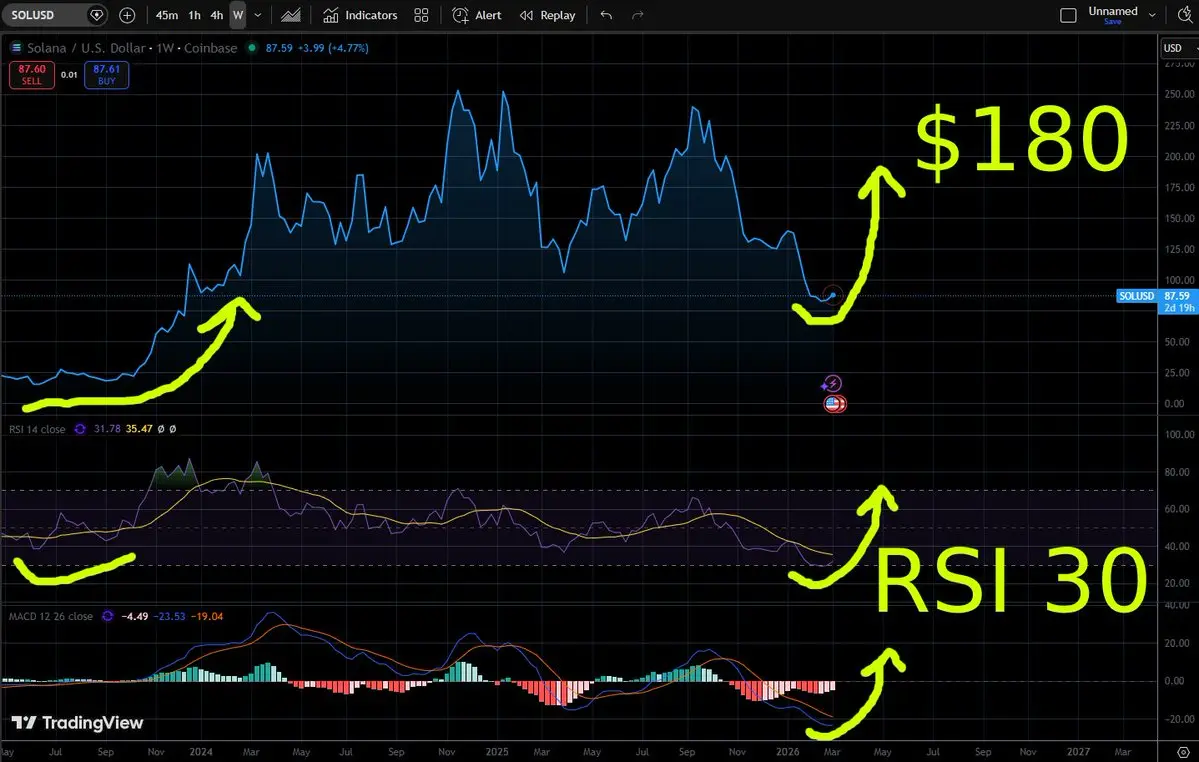Click the green market status dot

[252, 47]
